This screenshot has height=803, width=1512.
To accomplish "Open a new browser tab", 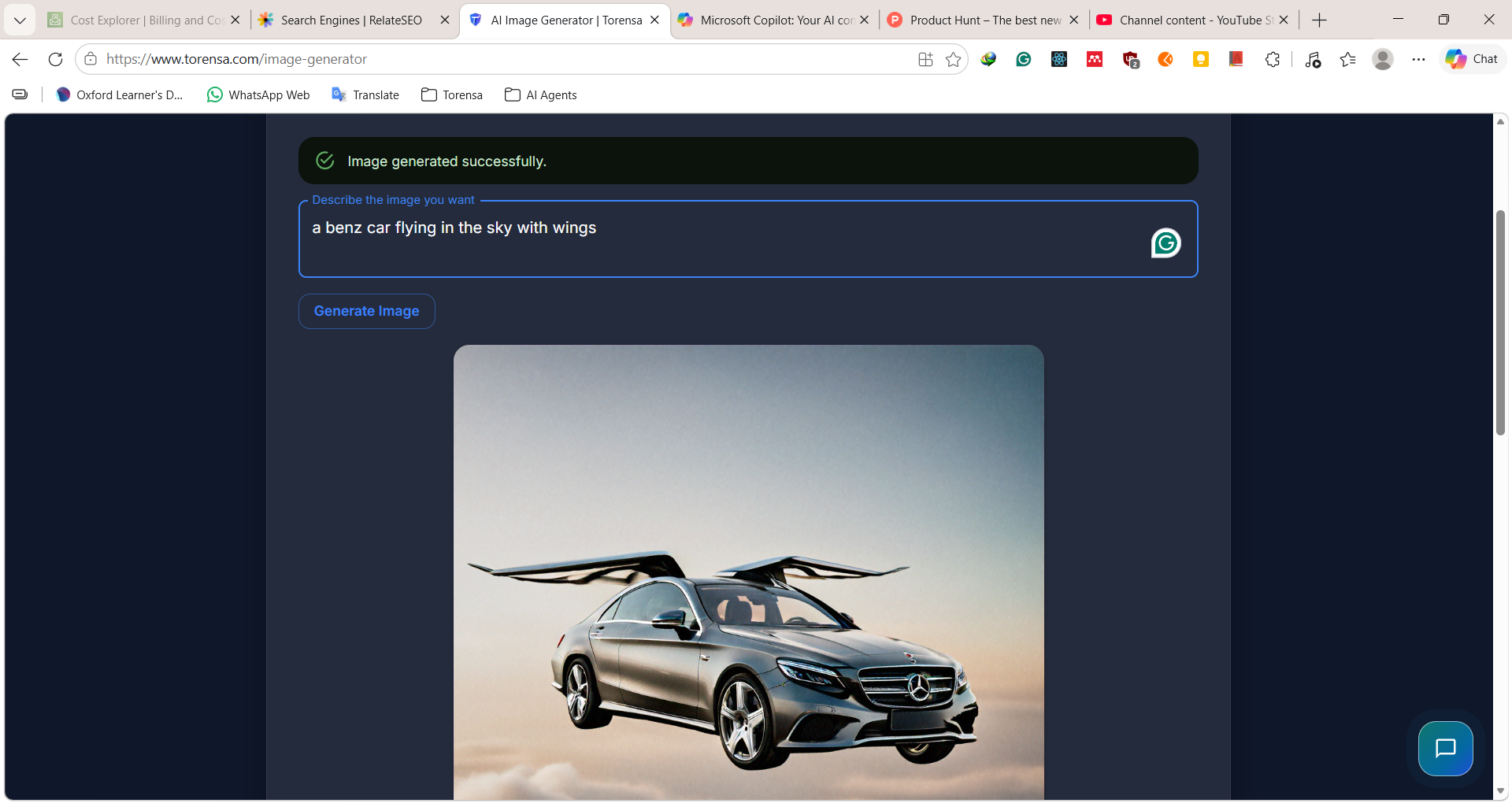I will coord(1320,20).
